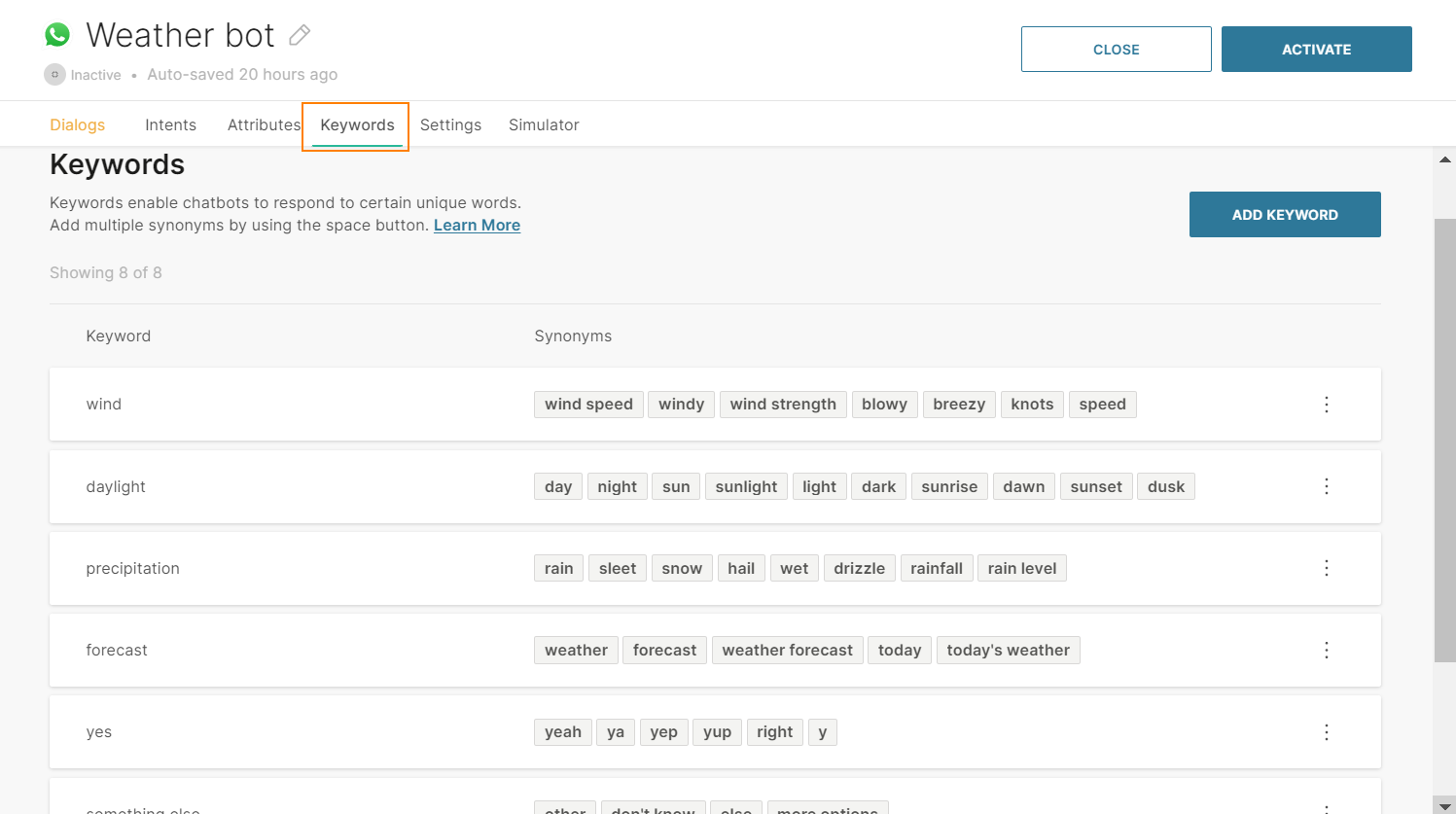
Task: Select the 'wind speed' synonym tag
Action: coord(588,405)
